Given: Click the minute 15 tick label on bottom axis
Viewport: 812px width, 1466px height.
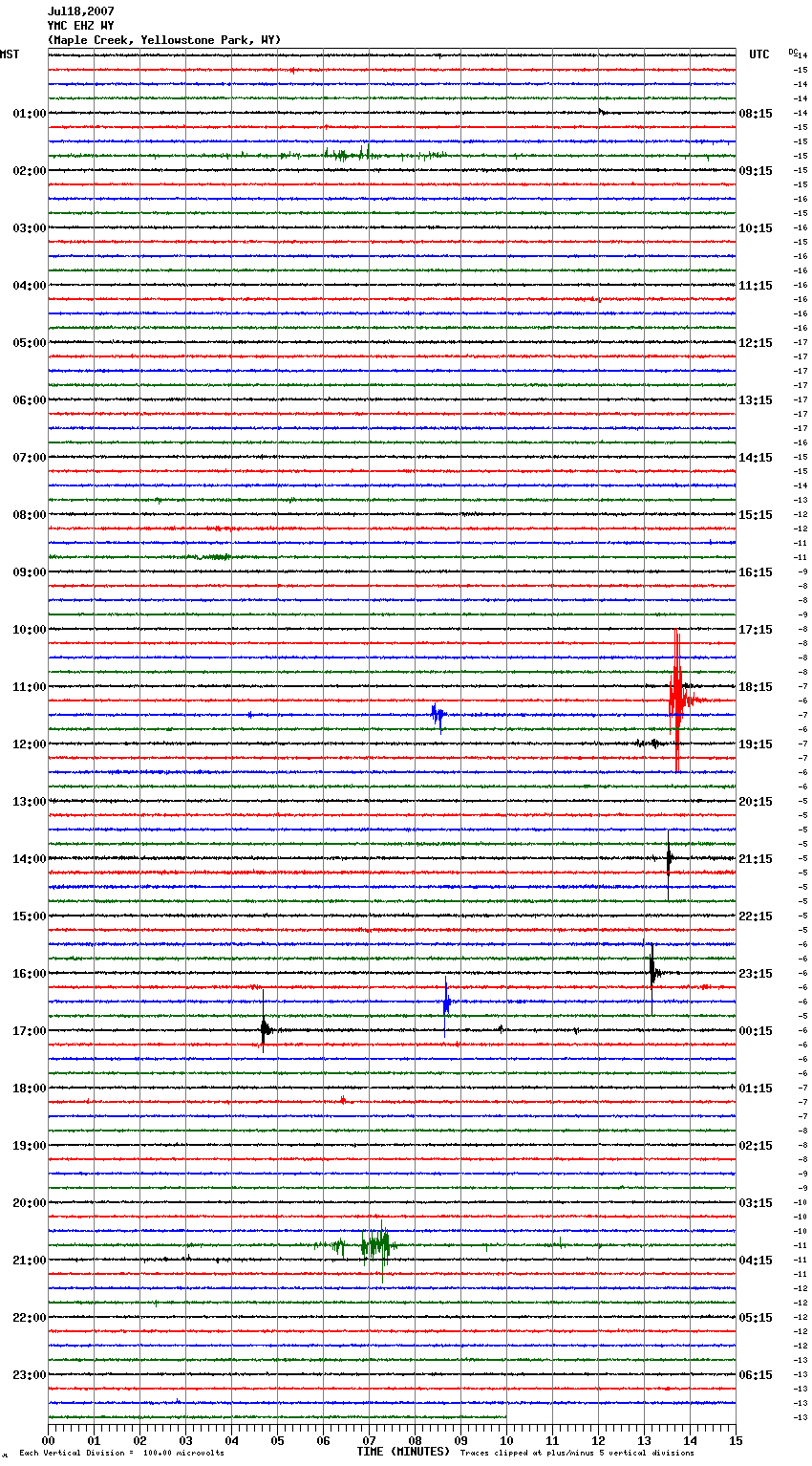Looking at the screenshot, I should [x=736, y=1440].
